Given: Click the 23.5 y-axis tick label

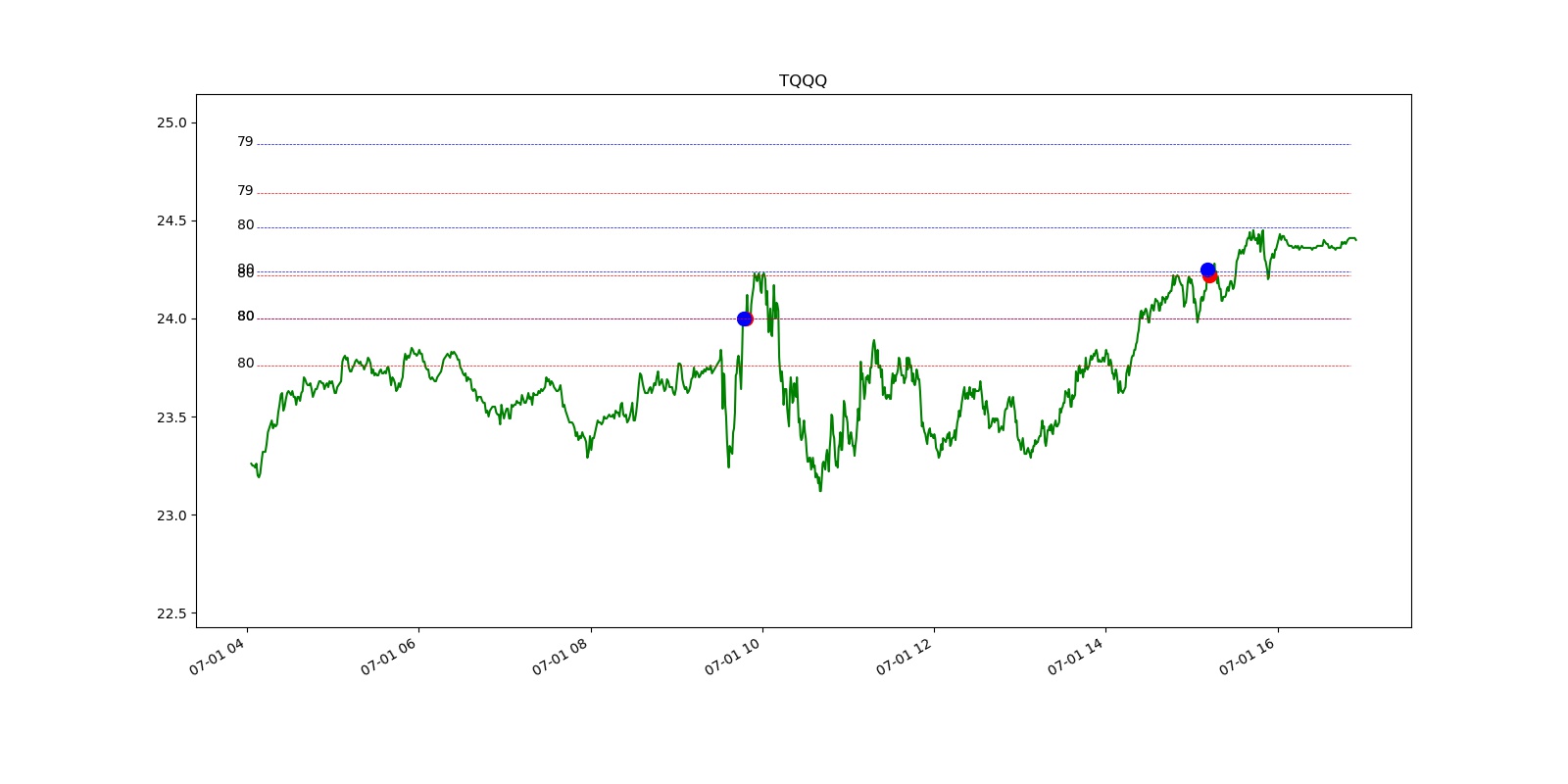Looking at the screenshot, I should (171, 416).
